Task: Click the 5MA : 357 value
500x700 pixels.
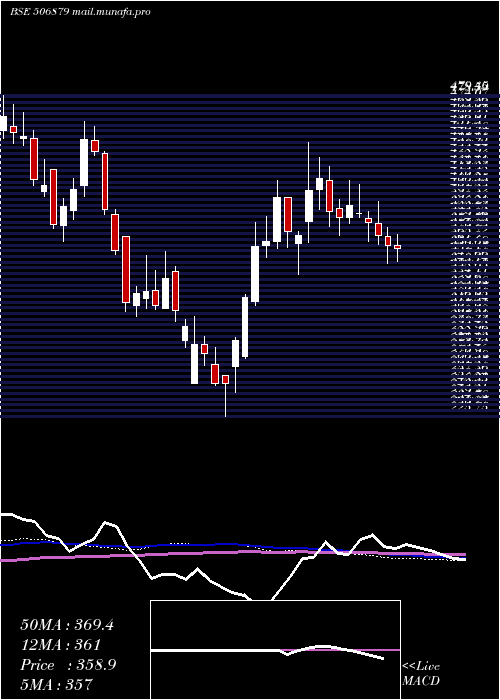Action: pyautogui.click(x=56, y=684)
